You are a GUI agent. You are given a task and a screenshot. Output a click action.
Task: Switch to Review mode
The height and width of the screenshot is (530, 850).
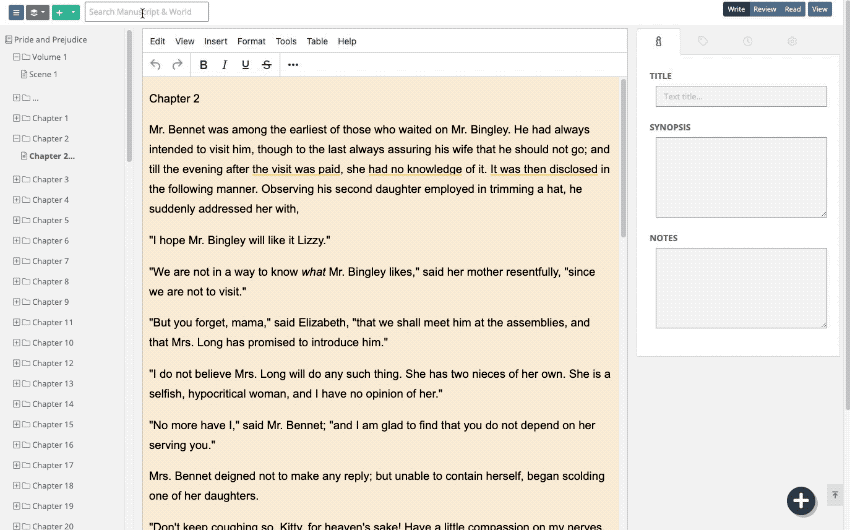click(765, 9)
